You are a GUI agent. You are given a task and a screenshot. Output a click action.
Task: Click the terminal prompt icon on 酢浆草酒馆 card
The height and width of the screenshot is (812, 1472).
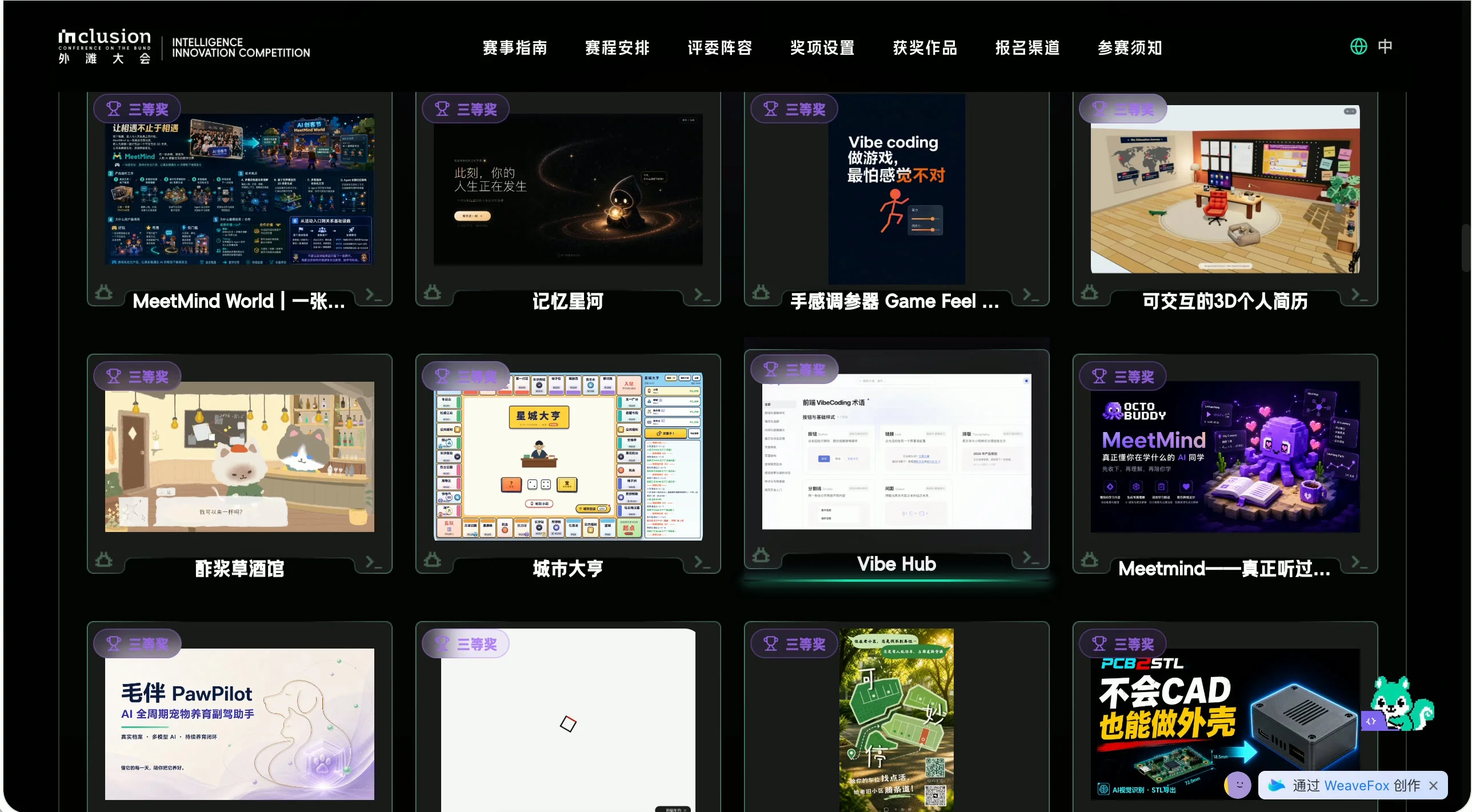pyautogui.click(x=374, y=562)
